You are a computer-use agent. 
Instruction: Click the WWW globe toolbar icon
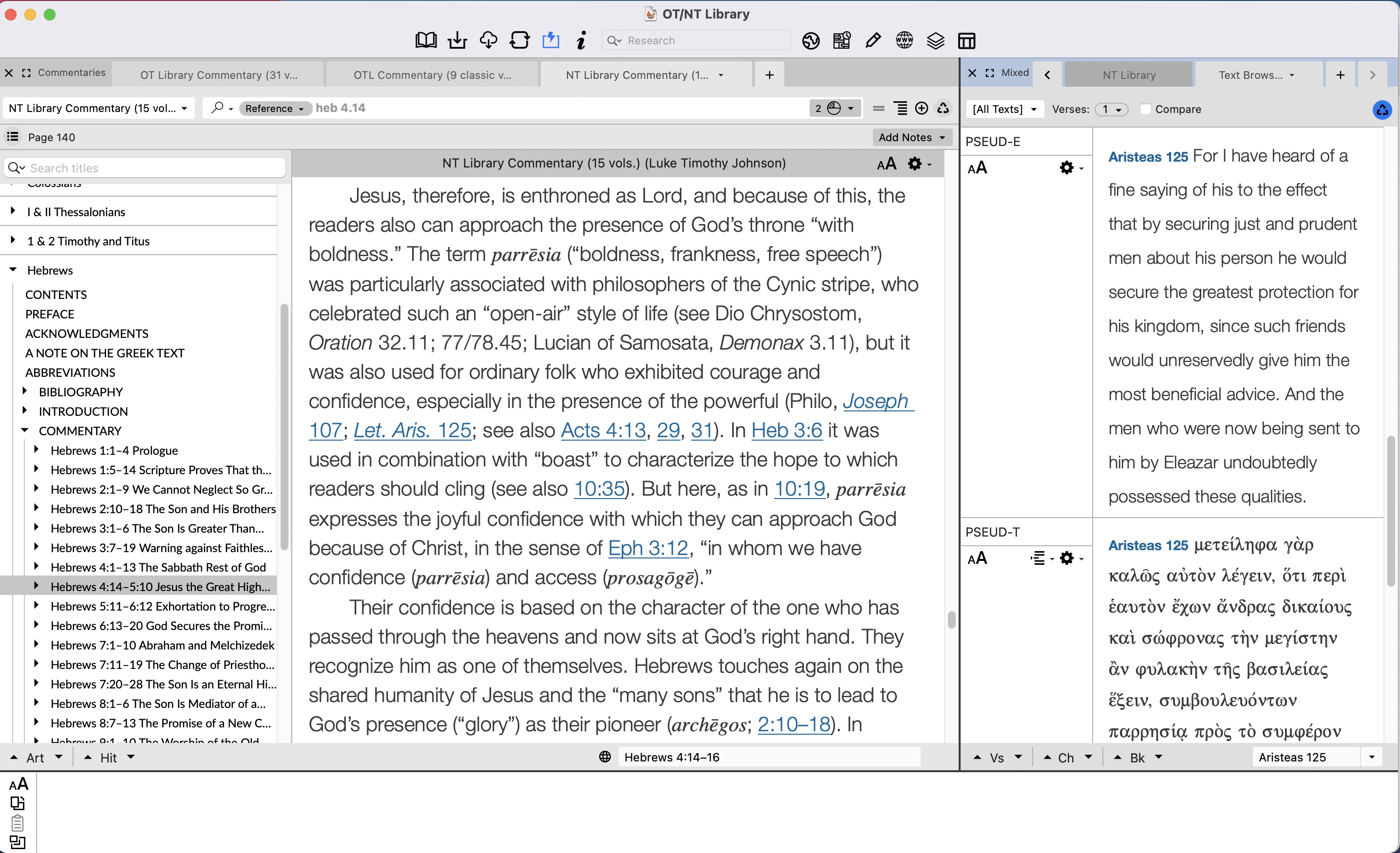904,40
